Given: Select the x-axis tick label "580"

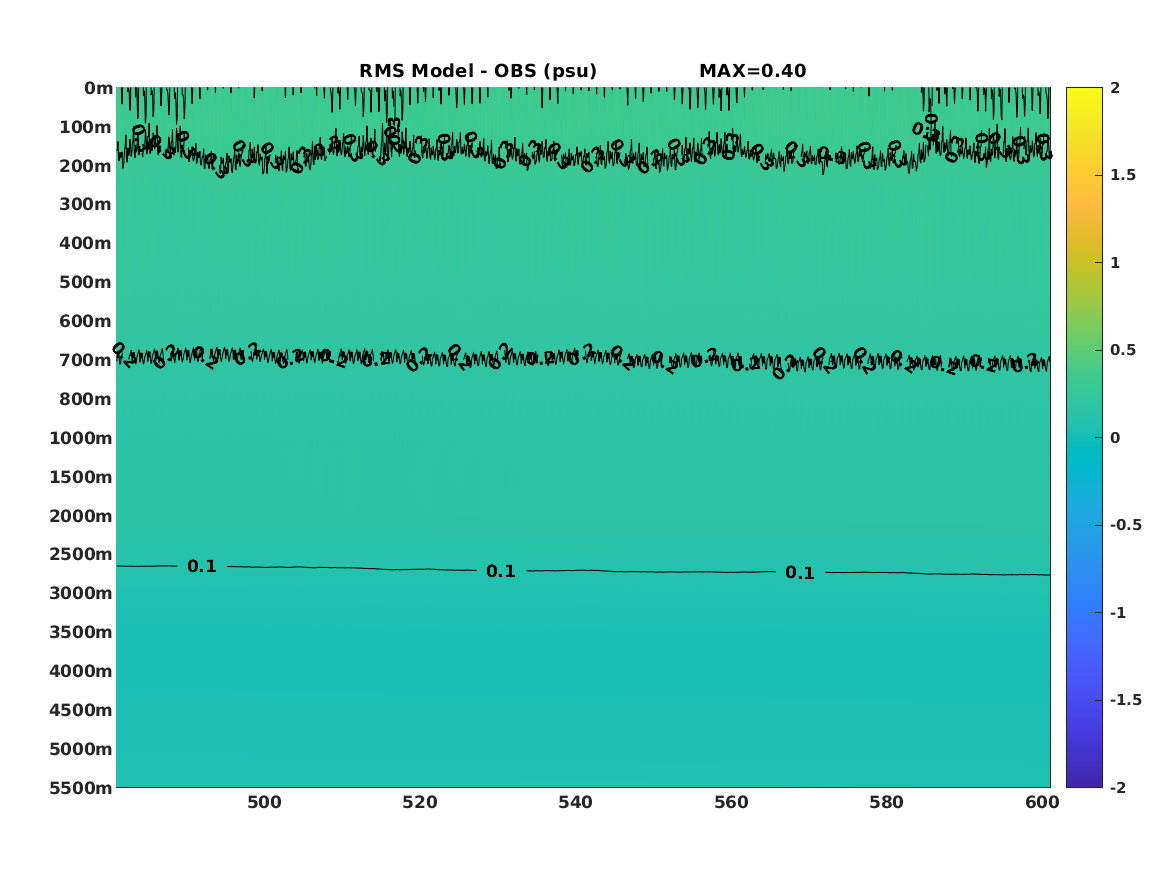Looking at the screenshot, I should pyautogui.click(x=886, y=802).
